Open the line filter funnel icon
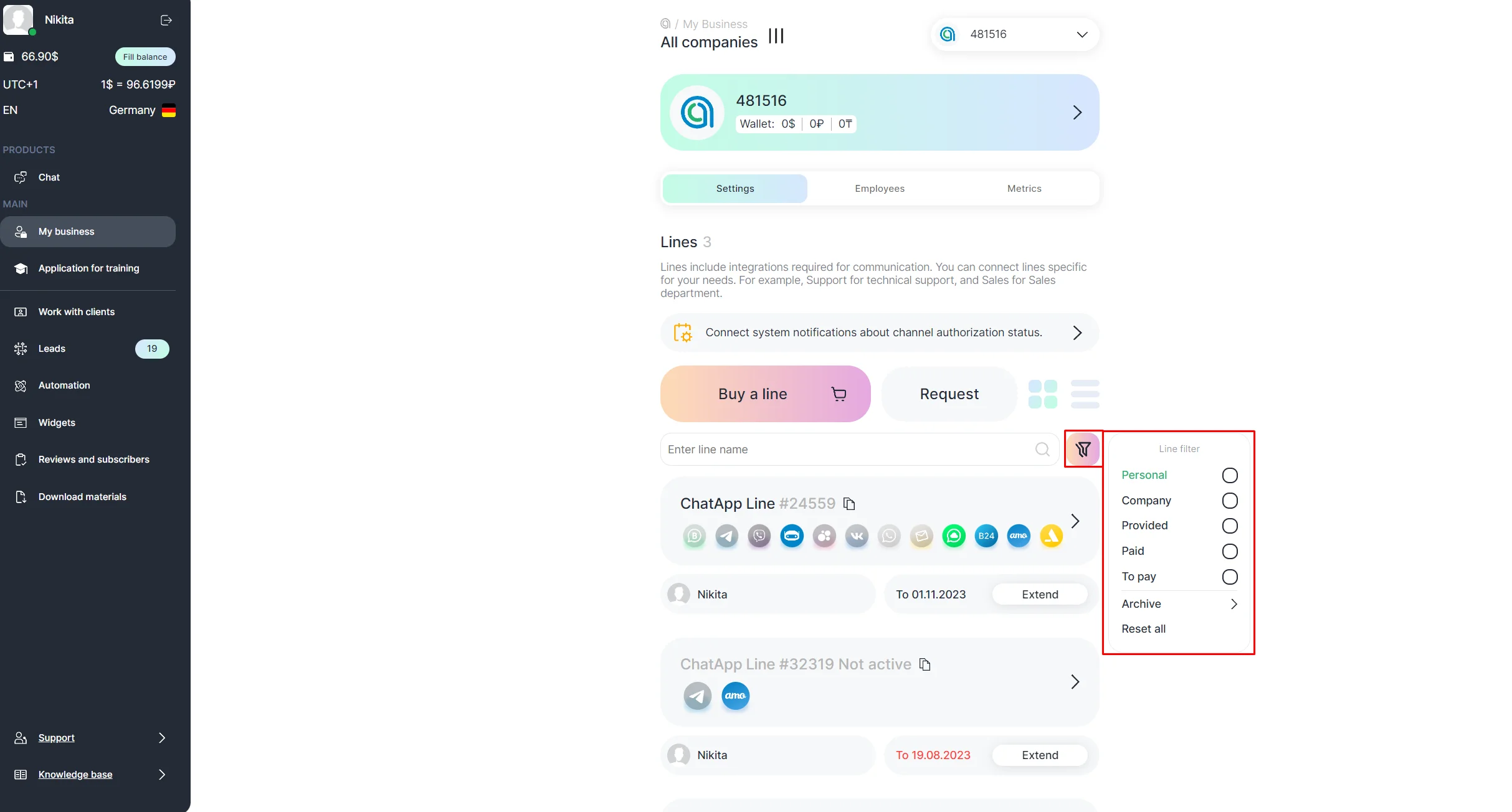 point(1083,449)
